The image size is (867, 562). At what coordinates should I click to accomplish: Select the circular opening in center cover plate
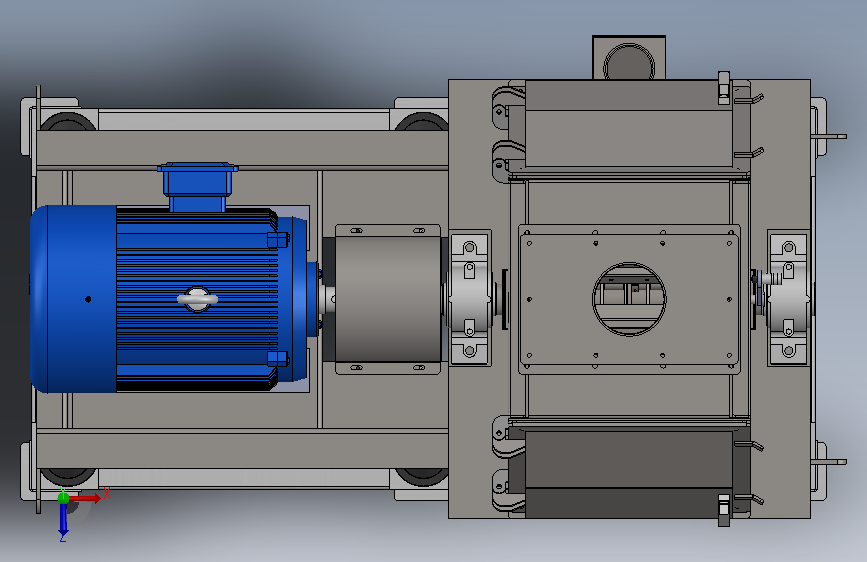click(629, 299)
